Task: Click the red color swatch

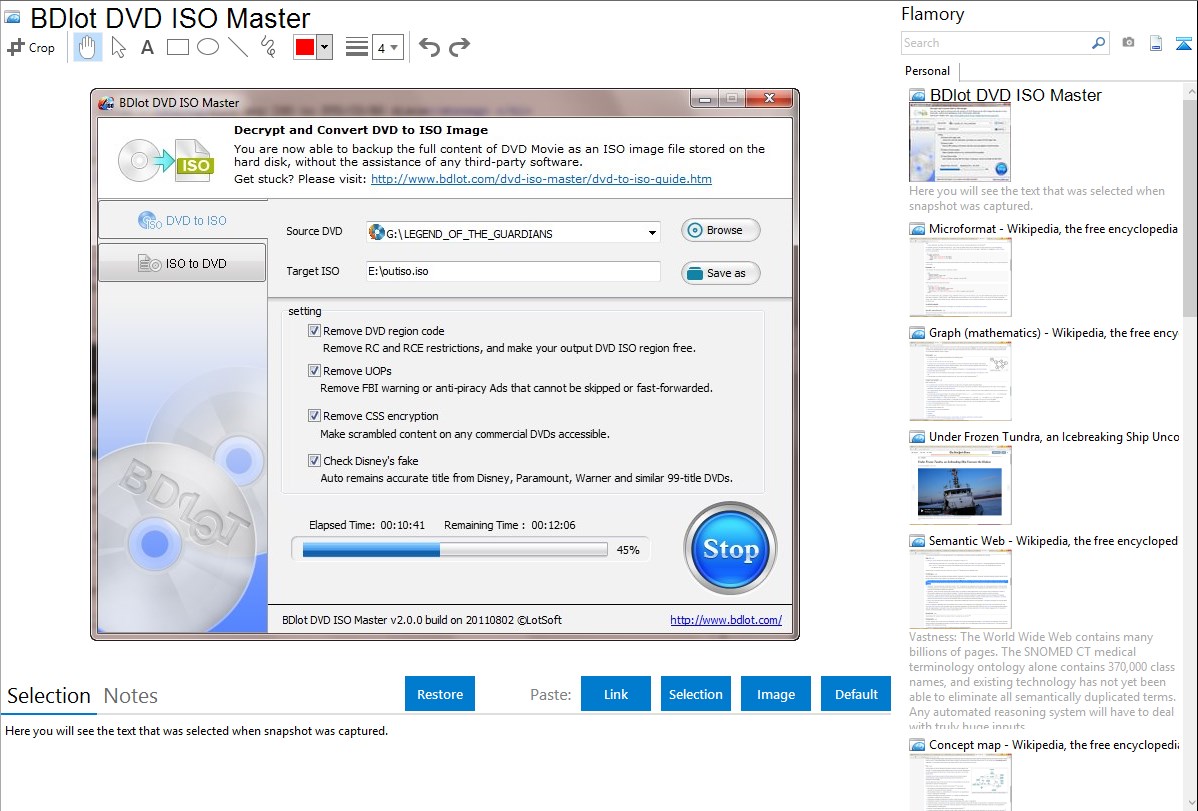Action: (x=304, y=47)
